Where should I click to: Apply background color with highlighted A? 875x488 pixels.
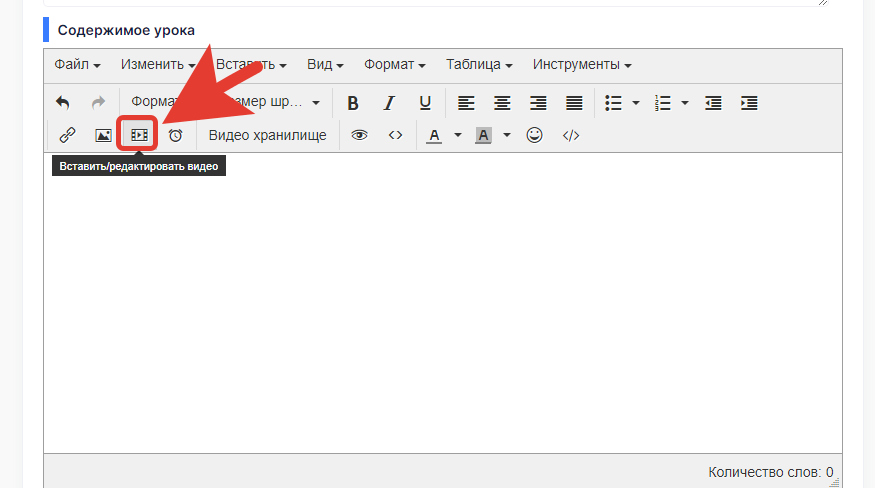[483, 135]
